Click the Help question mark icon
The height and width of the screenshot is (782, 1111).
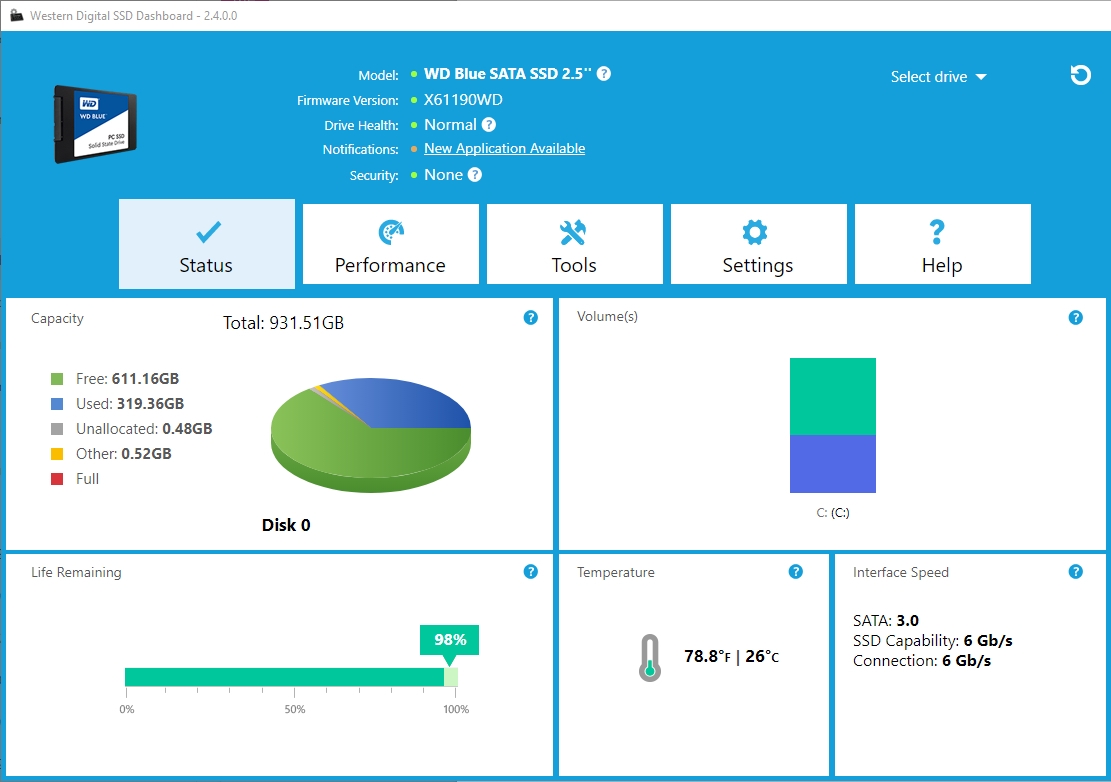tap(936, 231)
